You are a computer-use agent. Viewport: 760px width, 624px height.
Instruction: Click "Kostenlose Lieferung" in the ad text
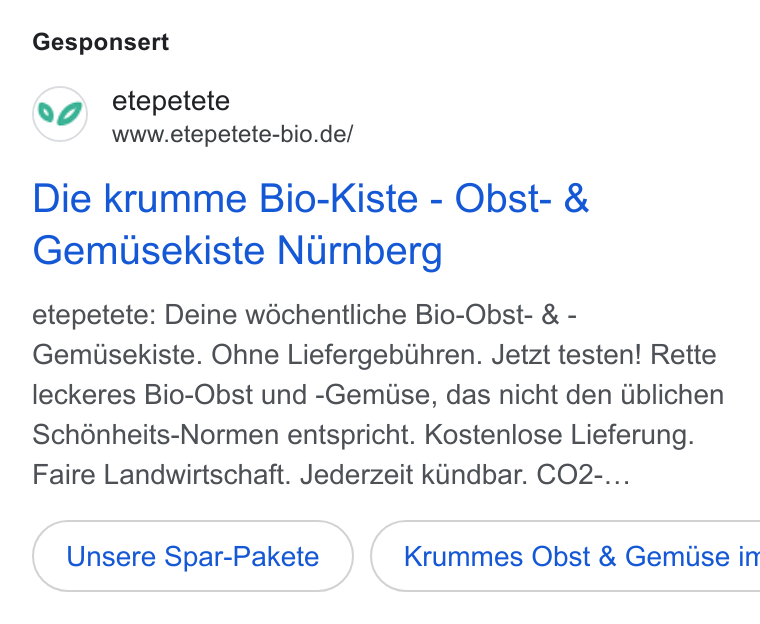[559, 434]
